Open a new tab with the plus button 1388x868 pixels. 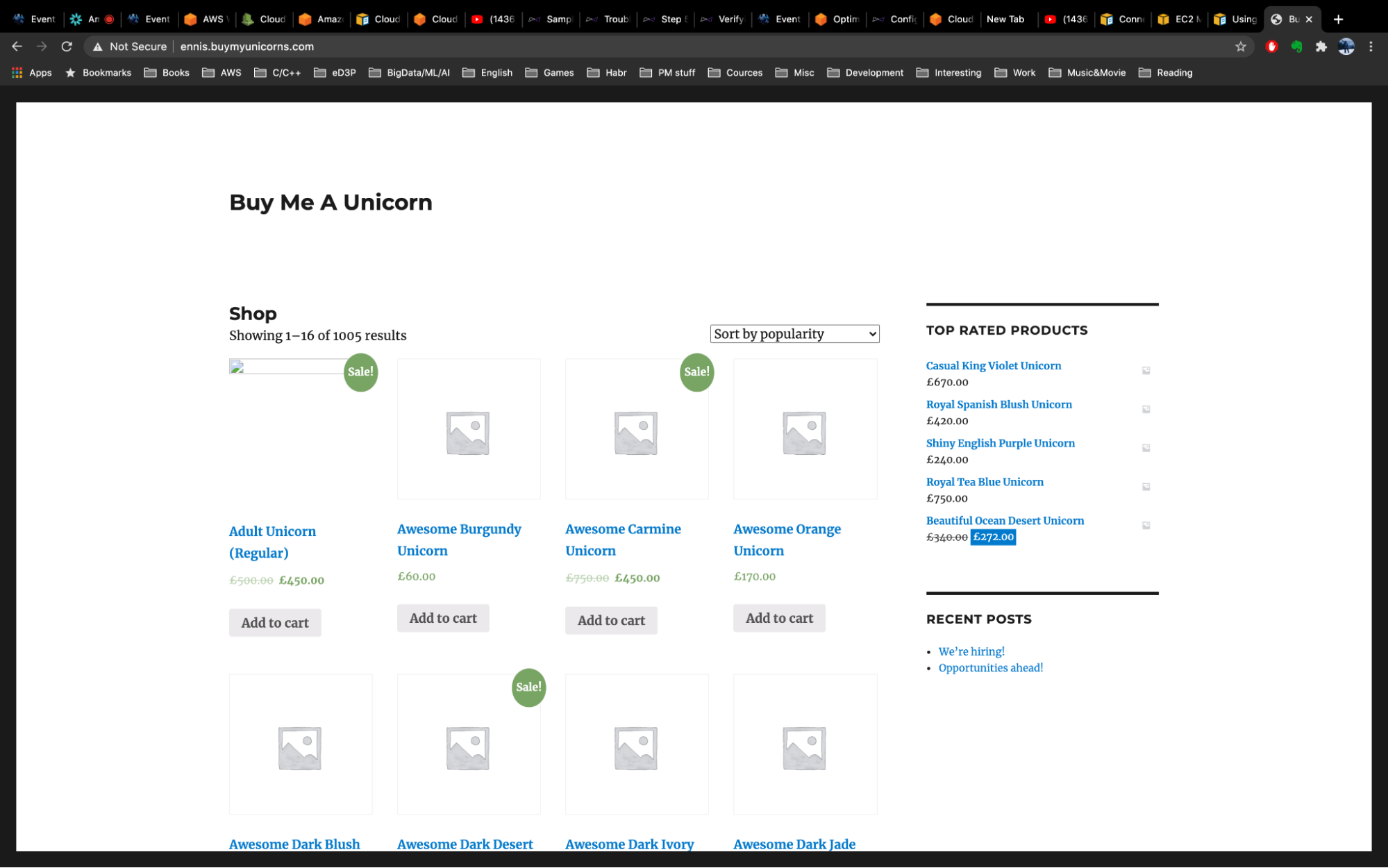coord(1338,19)
